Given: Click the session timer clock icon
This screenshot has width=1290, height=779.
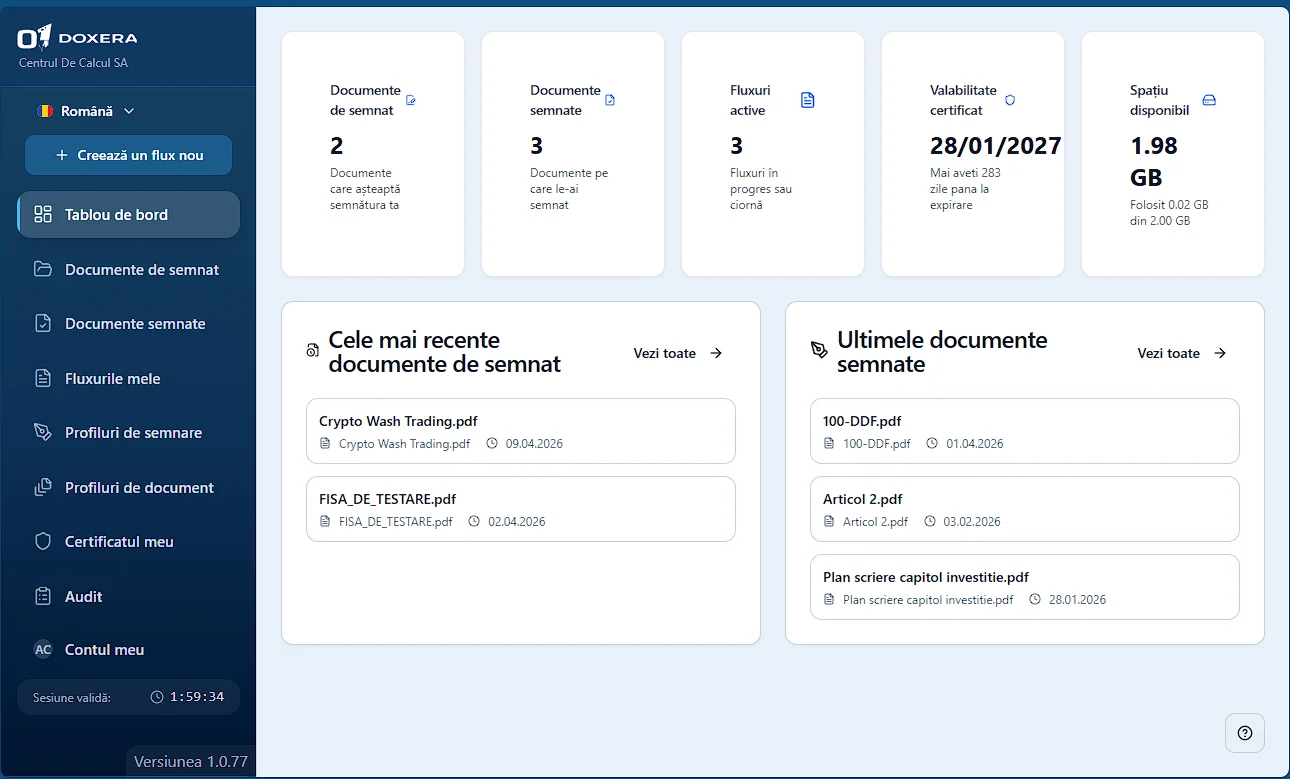Looking at the screenshot, I should pyautogui.click(x=157, y=697).
